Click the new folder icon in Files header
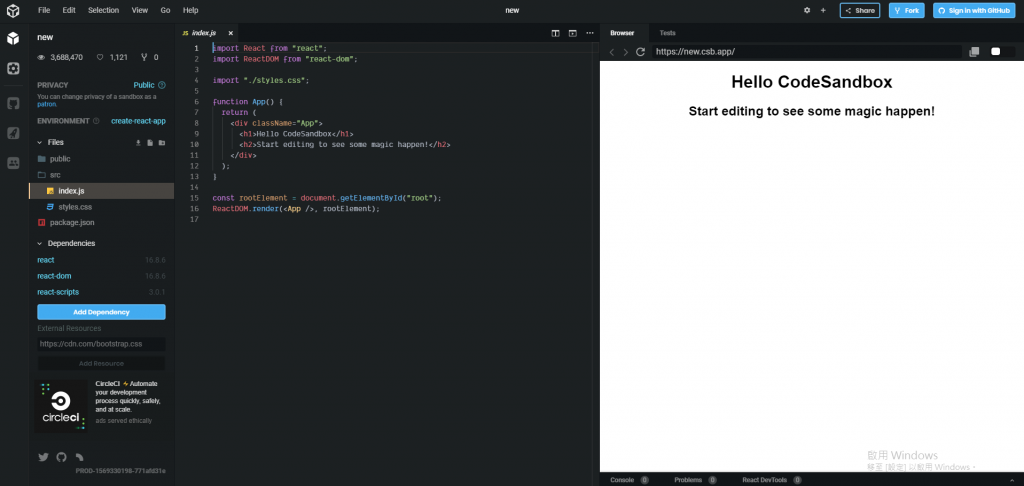 (x=162, y=142)
